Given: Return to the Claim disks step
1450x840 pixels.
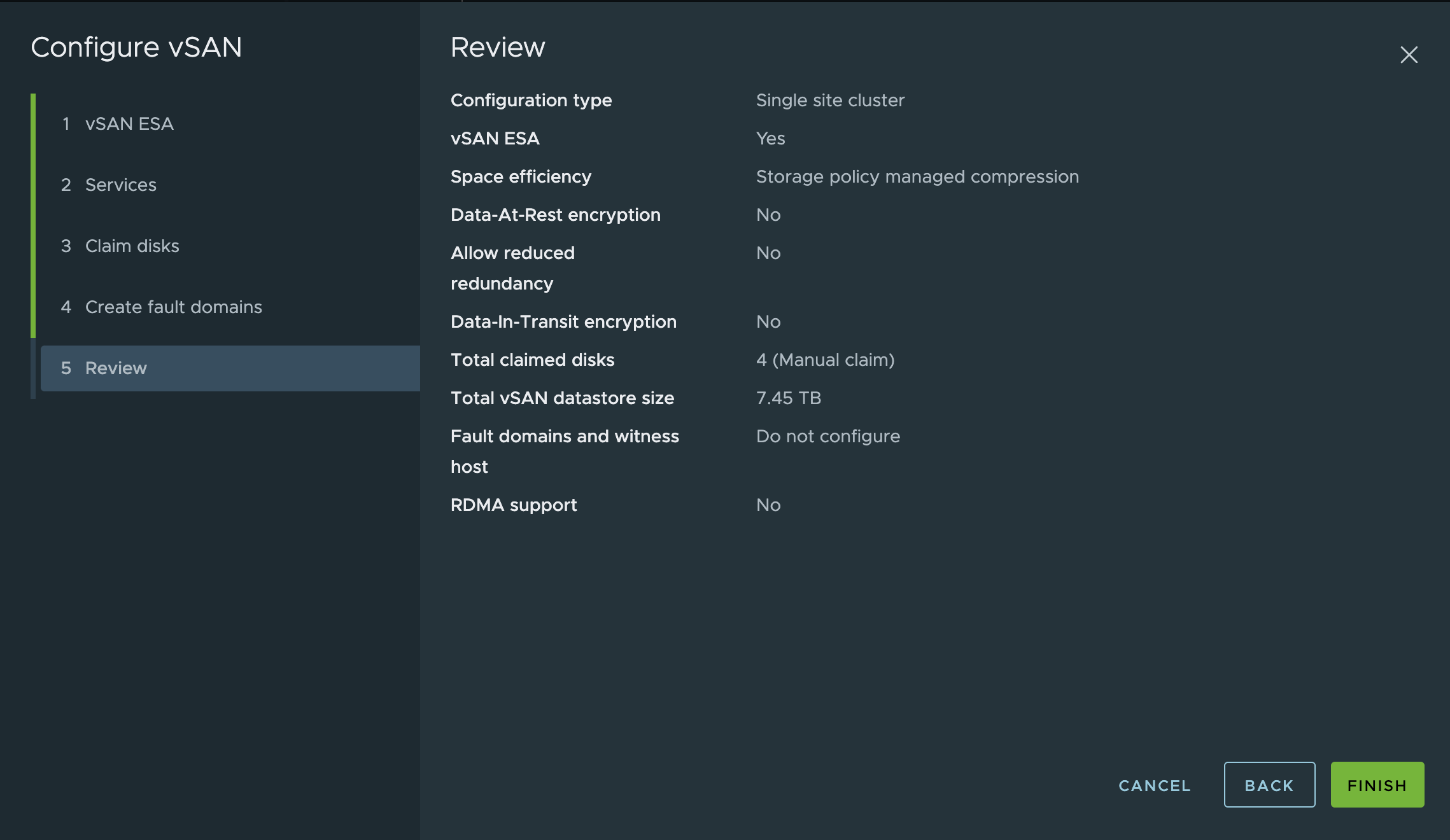Looking at the screenshot, I should [131, 246].
